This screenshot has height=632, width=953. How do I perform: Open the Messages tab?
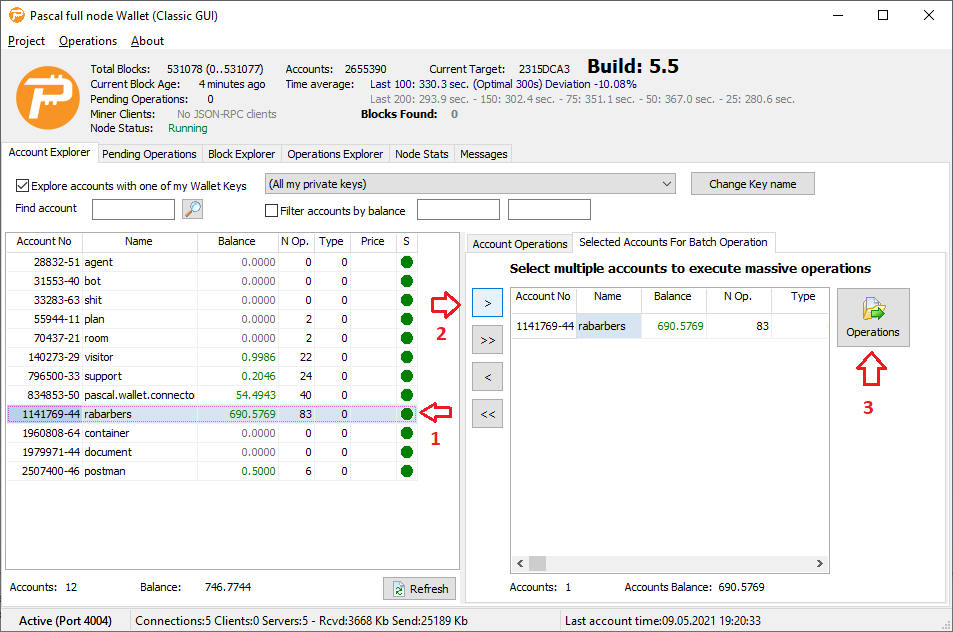pyautogui.click(x=483, y=154)
